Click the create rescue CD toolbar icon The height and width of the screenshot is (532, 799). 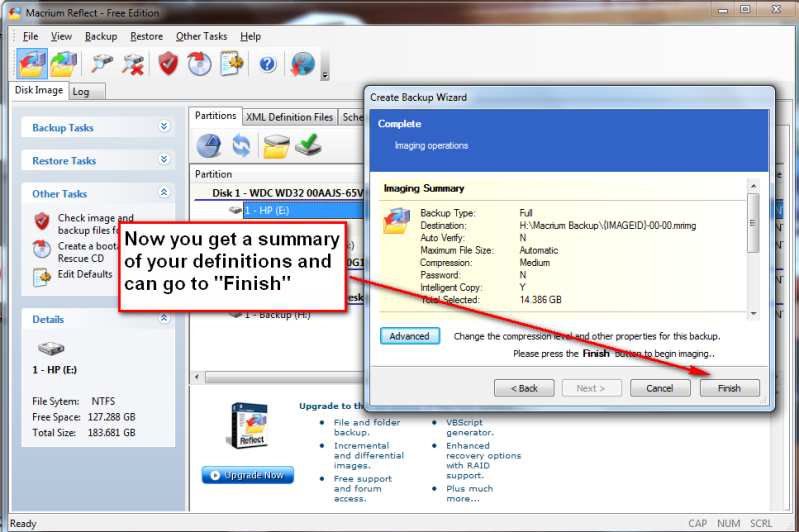point(199,64)
